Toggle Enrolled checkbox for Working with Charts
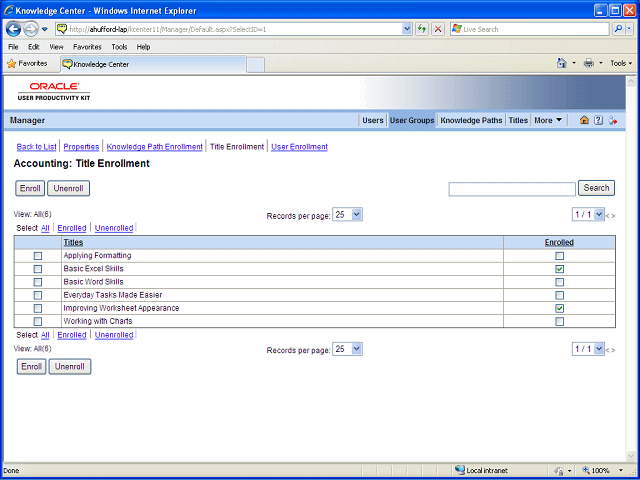This screenshot has height=480, width=640. 560,321
